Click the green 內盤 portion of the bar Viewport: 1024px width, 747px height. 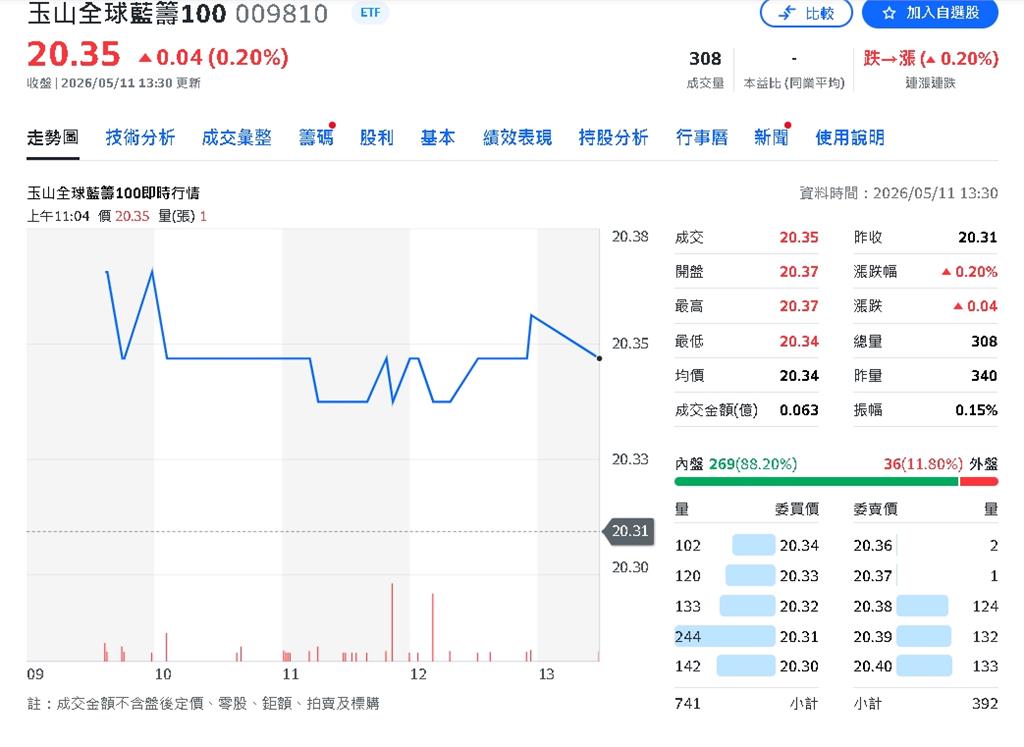(x=816, y=482)
